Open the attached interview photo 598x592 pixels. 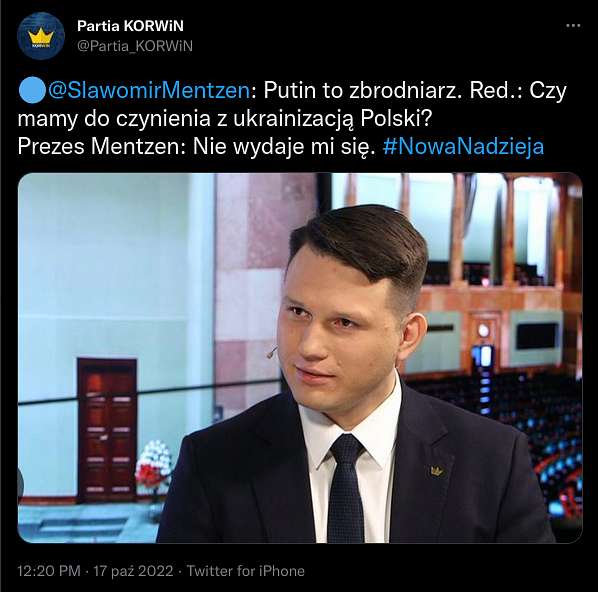pyautogui.click(x=300, y=358)
